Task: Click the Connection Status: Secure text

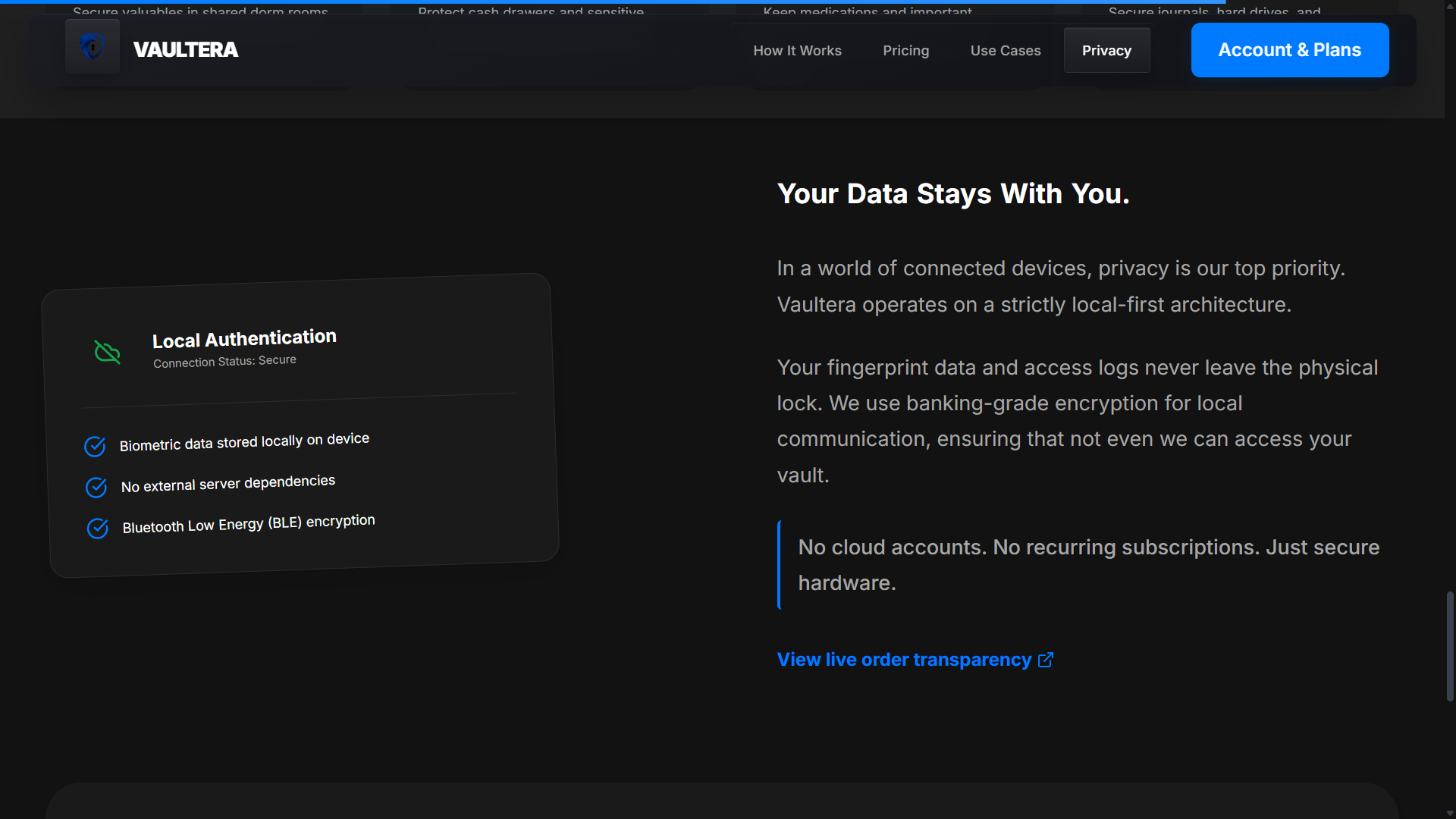Action: (224, 361)
